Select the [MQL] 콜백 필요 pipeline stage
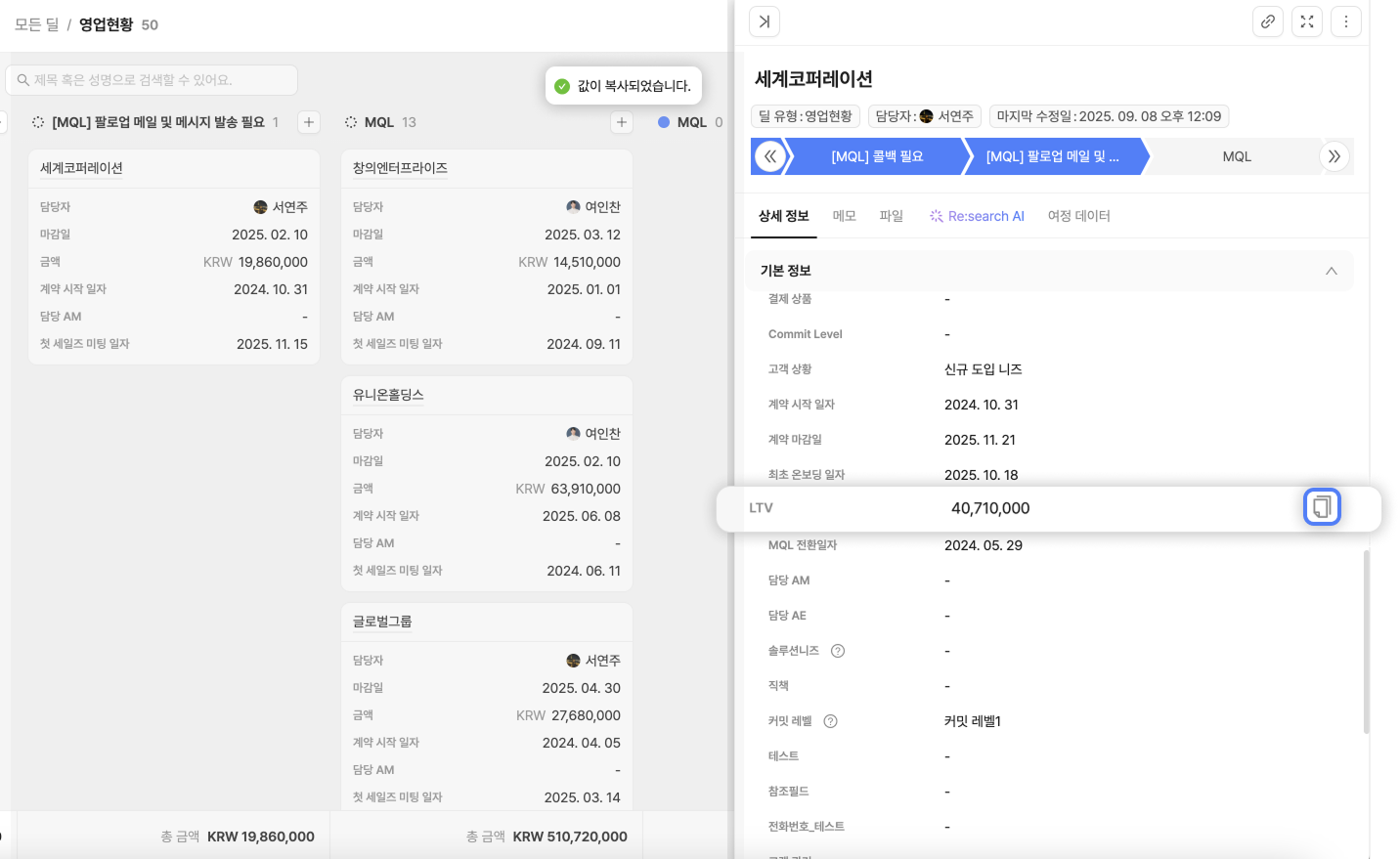This screenshot has height=859, width=1400. pyautogui.click(x=876, y=156)
